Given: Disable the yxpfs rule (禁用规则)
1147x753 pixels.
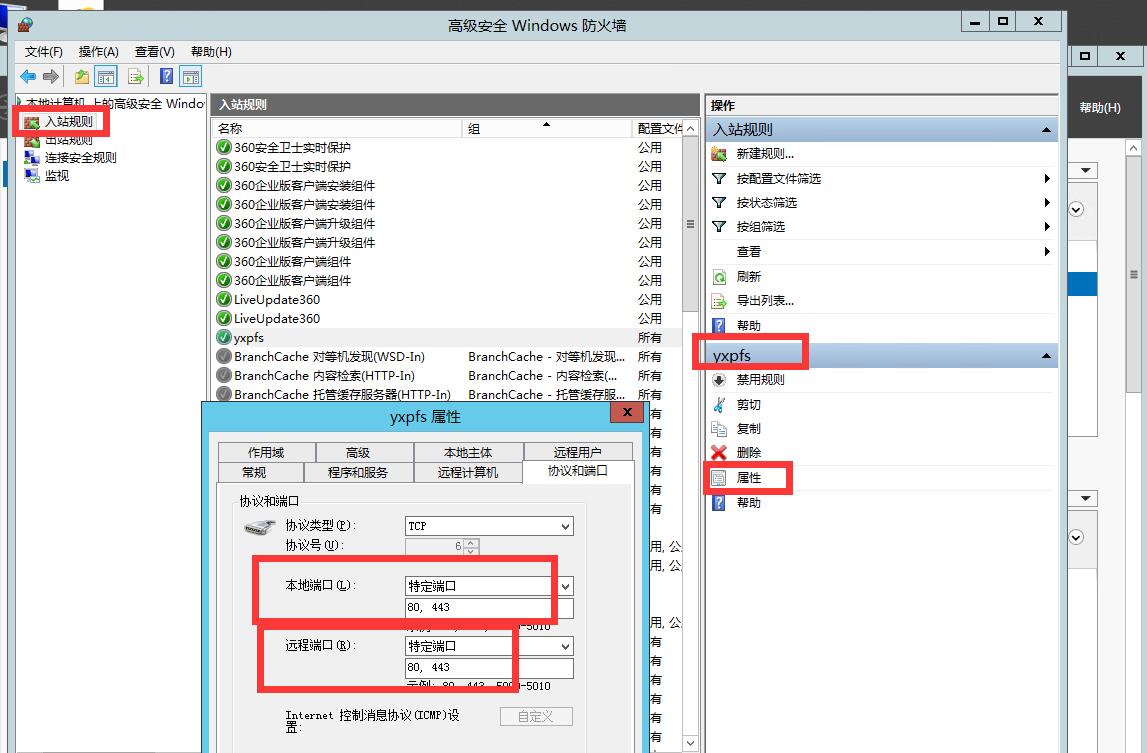Looking at the screenshot, I should pos(760,380).
